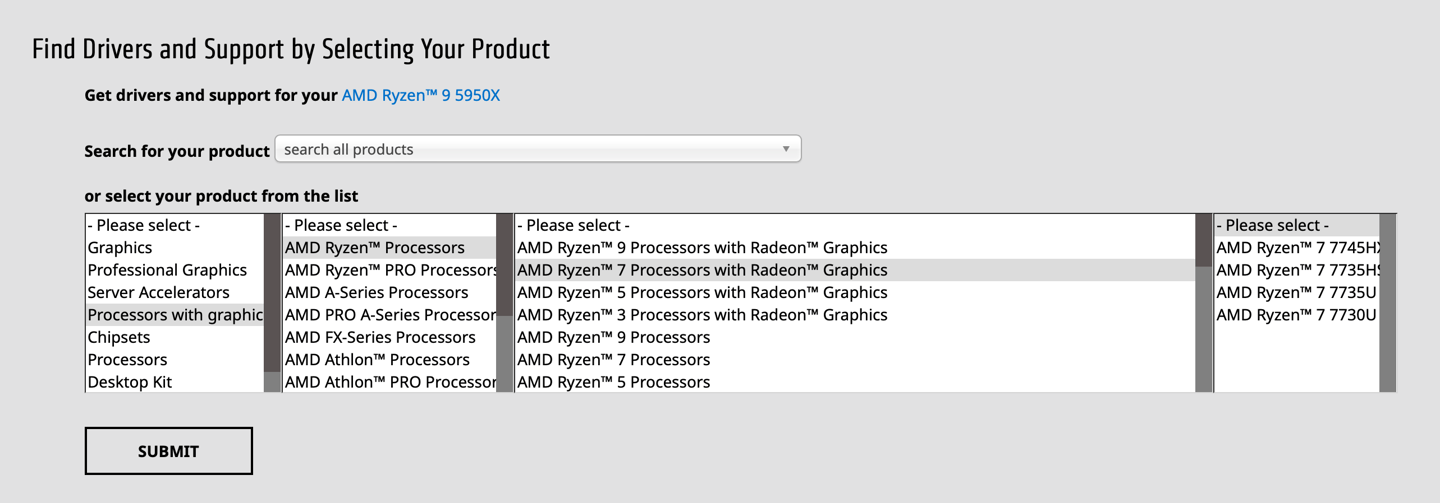Select AMD Ryzen 7 7745HX model

click(x=1297, y=247)
